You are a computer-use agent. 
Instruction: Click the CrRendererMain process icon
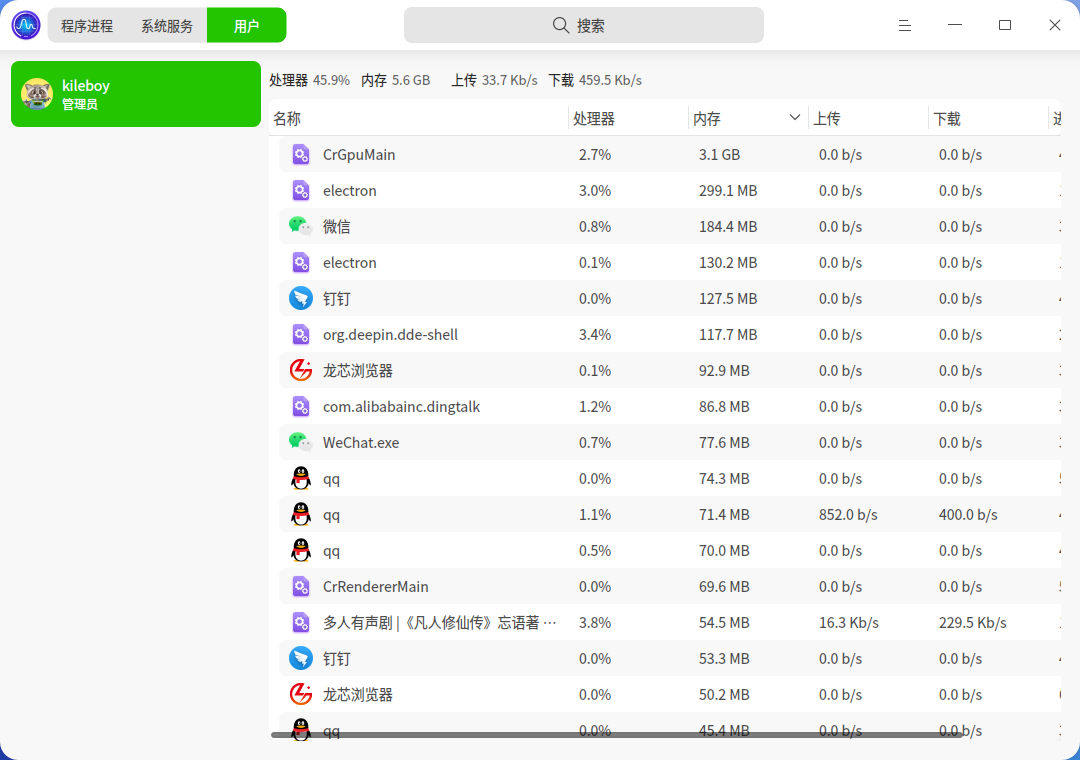301,586
